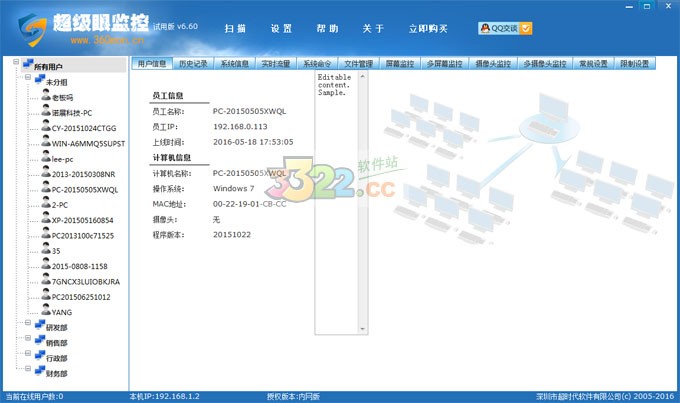Click the user avatar beside 2013-20150308NR

pos(46,172)
